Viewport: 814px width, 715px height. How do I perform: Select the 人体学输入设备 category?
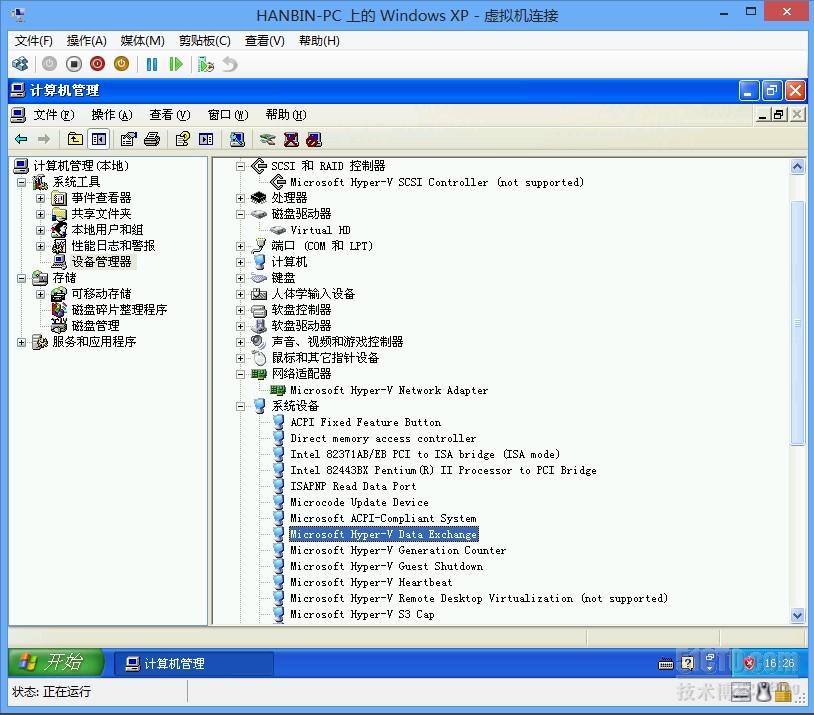[x=313, y=294]
